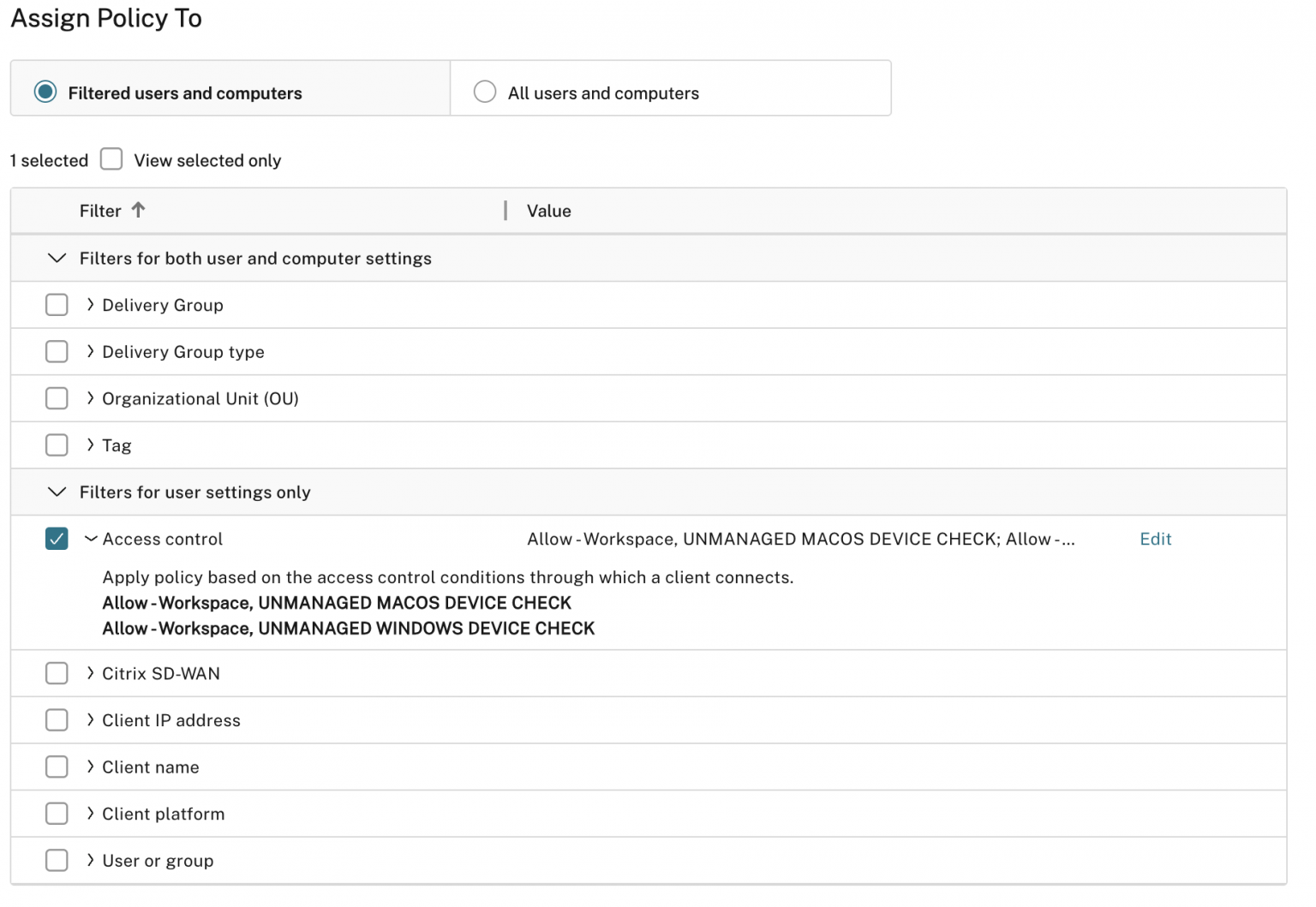The height and width of the screenshot is (907, 1316).
Task: Enable the Client IP address filter
Action: (57, 719)
